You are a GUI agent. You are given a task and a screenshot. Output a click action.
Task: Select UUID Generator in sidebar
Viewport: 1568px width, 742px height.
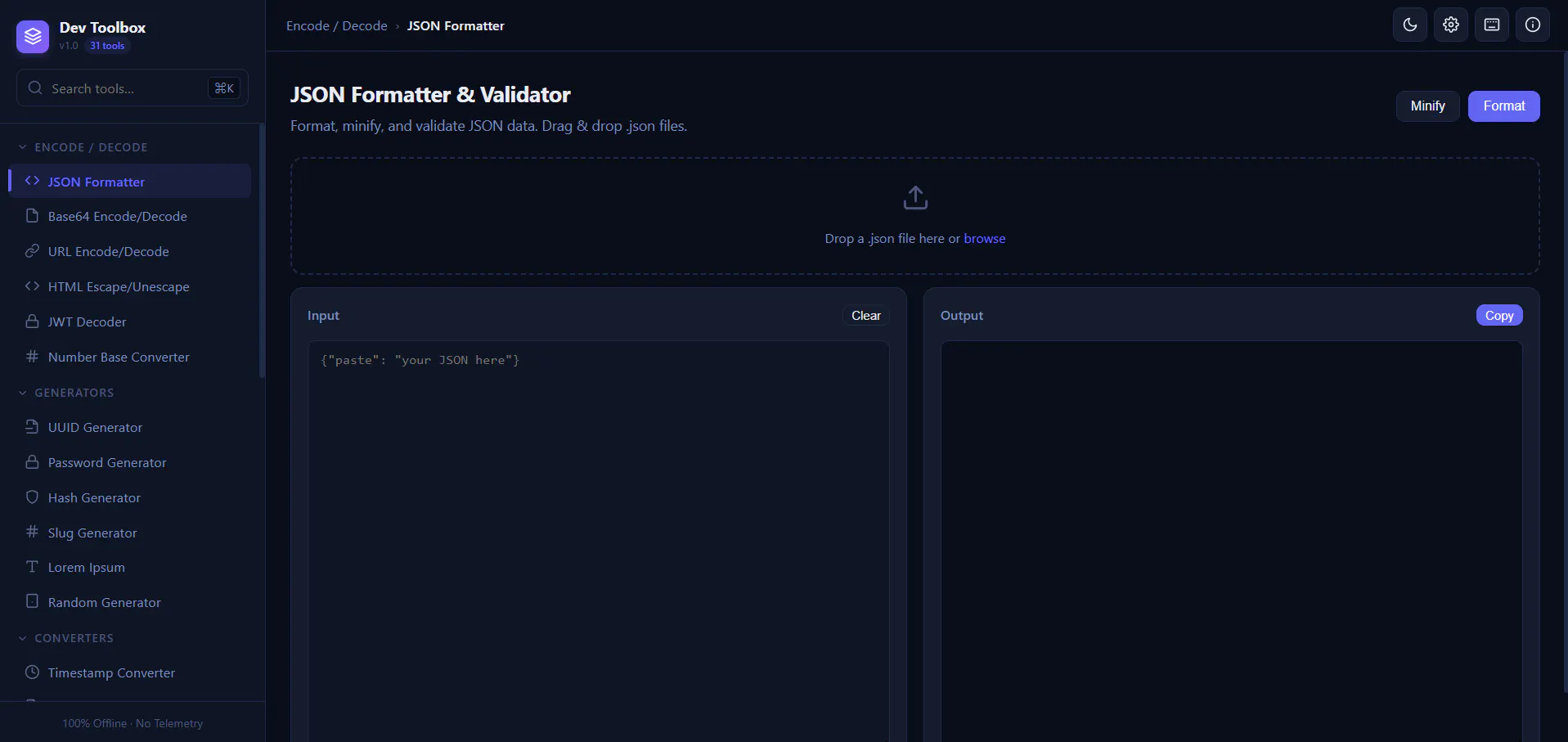(130, 427)
